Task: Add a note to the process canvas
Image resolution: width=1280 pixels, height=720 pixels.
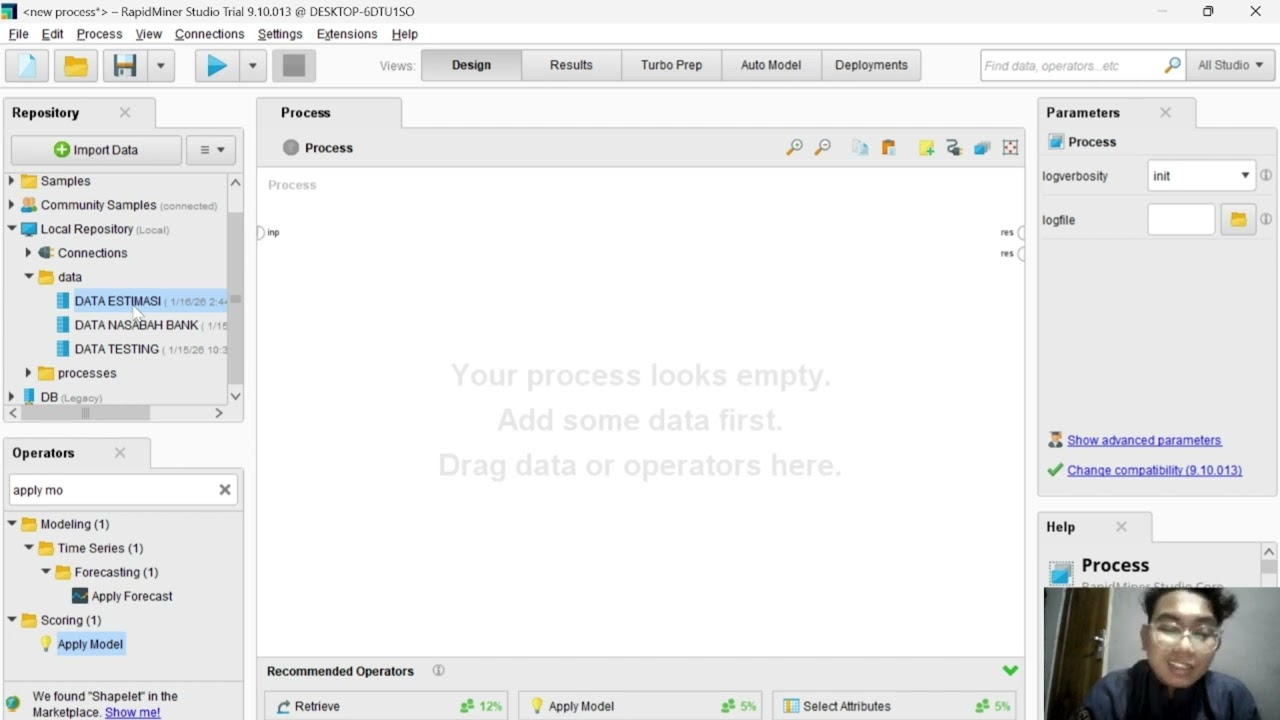Action: (x=926, y=148)
